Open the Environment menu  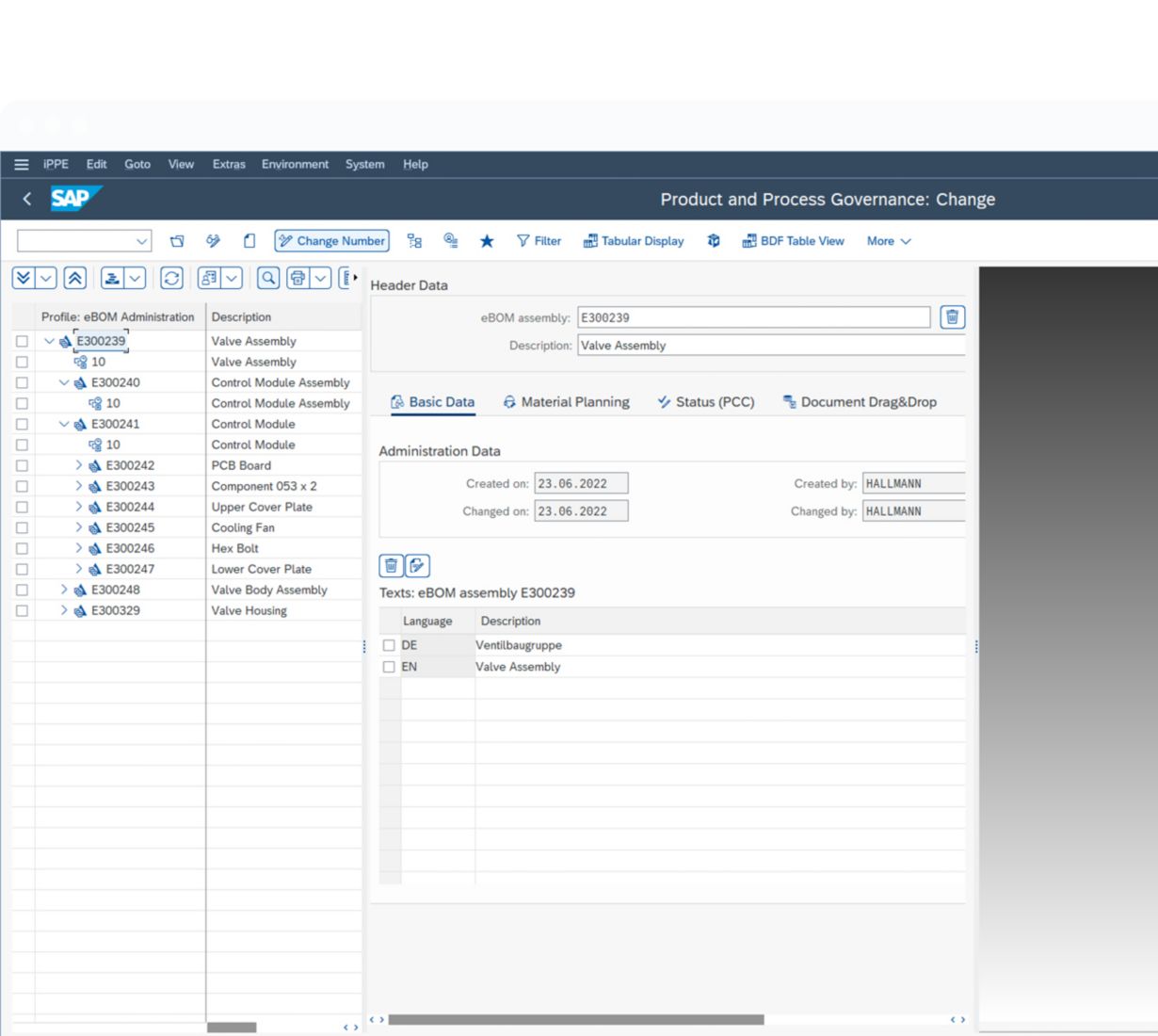(x=295, y=164)
